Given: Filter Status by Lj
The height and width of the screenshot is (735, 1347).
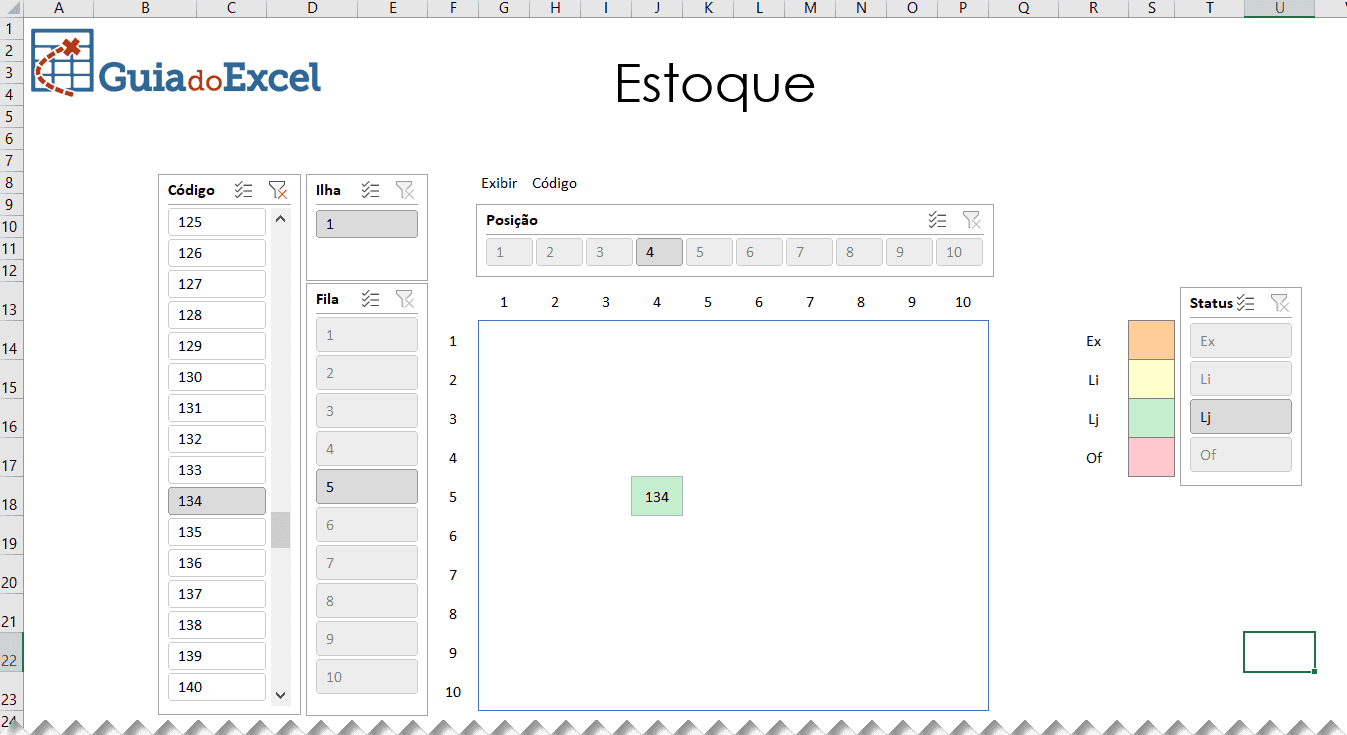Looking at the screenshot, I should [x=1240, y=417].
